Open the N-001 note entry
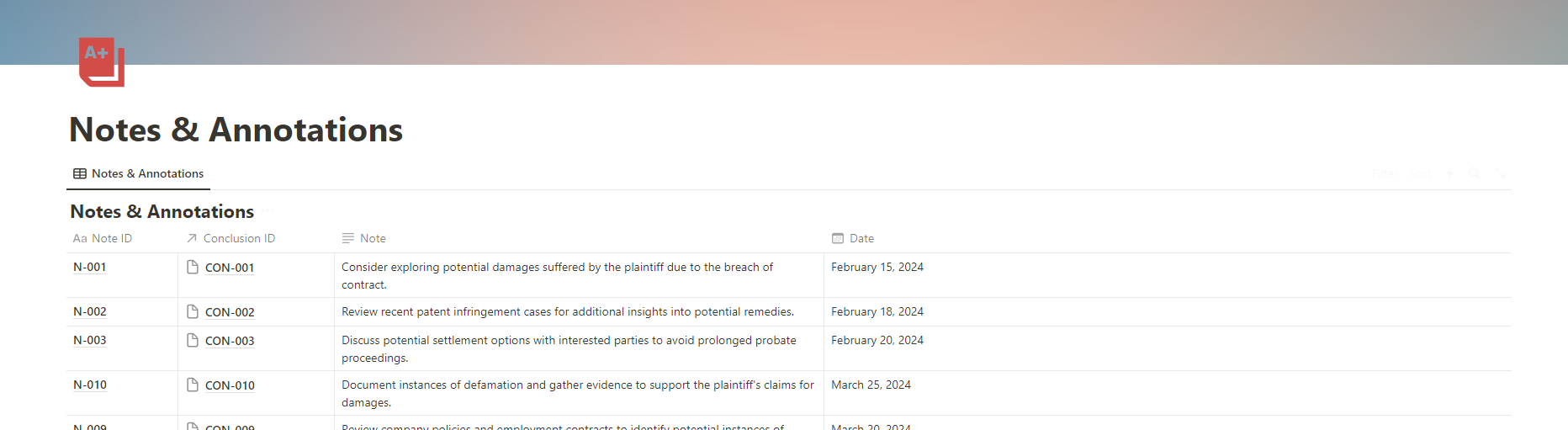Viewport: 1568px width, 430px height. (90, 267)
